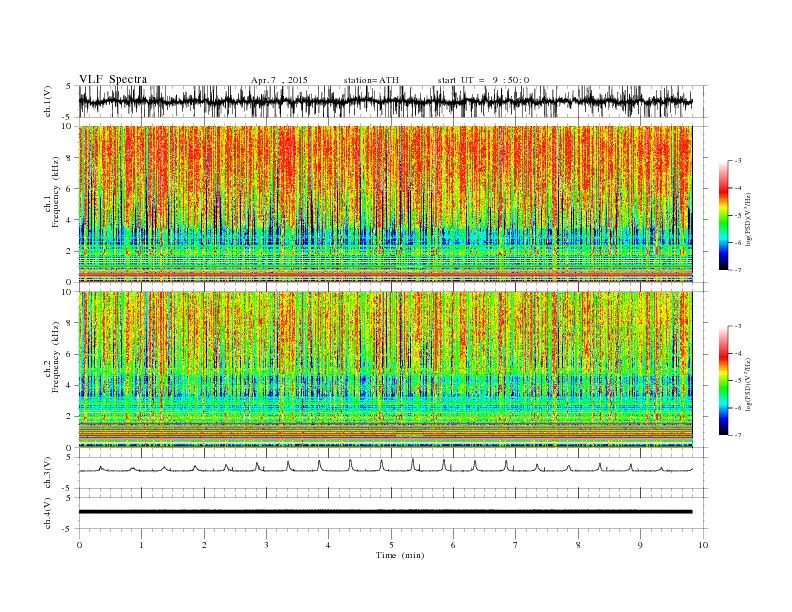
Task: Click the "4" tick on the time axis
Action: click(328, 545)
